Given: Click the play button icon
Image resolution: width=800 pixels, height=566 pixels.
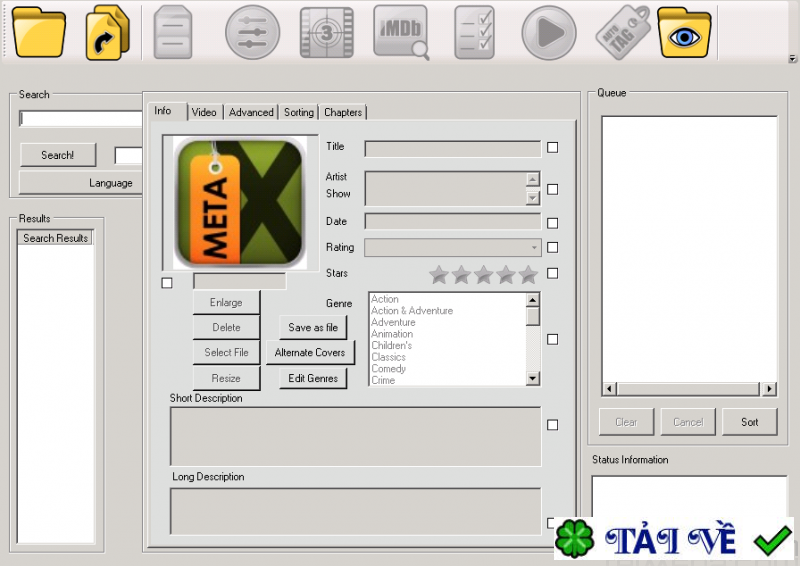Looking at the screenshot, I should point(549,32).
